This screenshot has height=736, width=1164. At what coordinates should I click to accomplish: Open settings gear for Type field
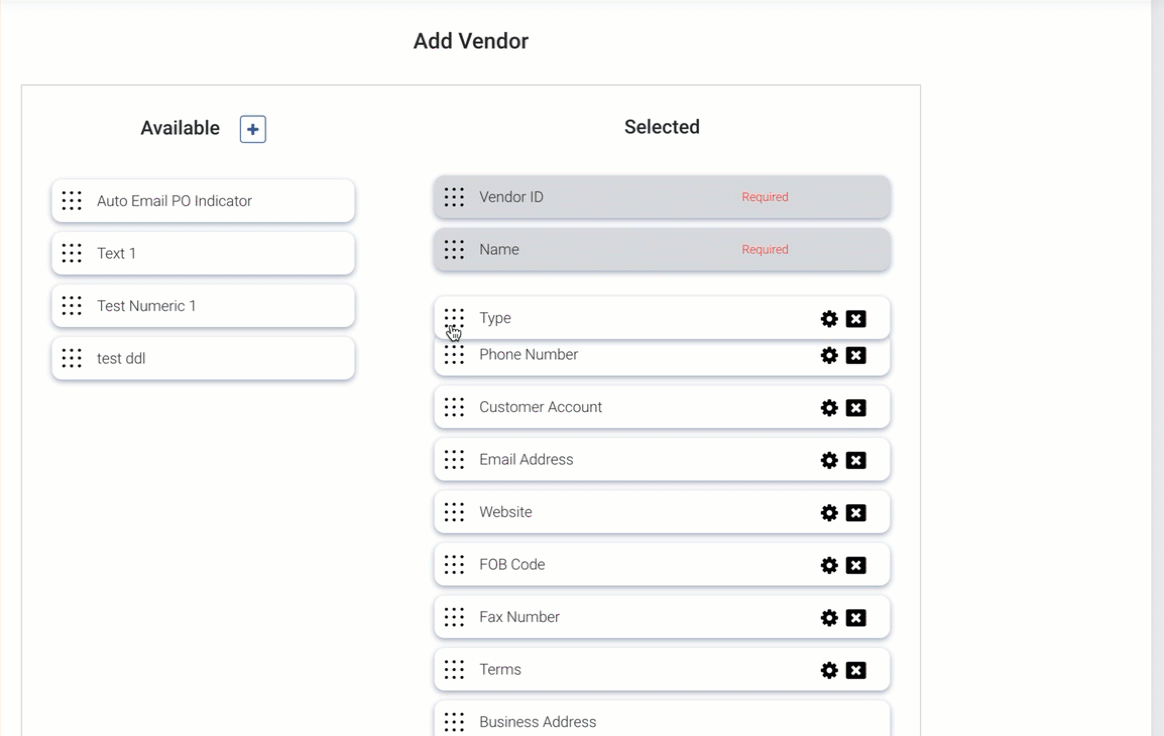[x=829, y=319]
